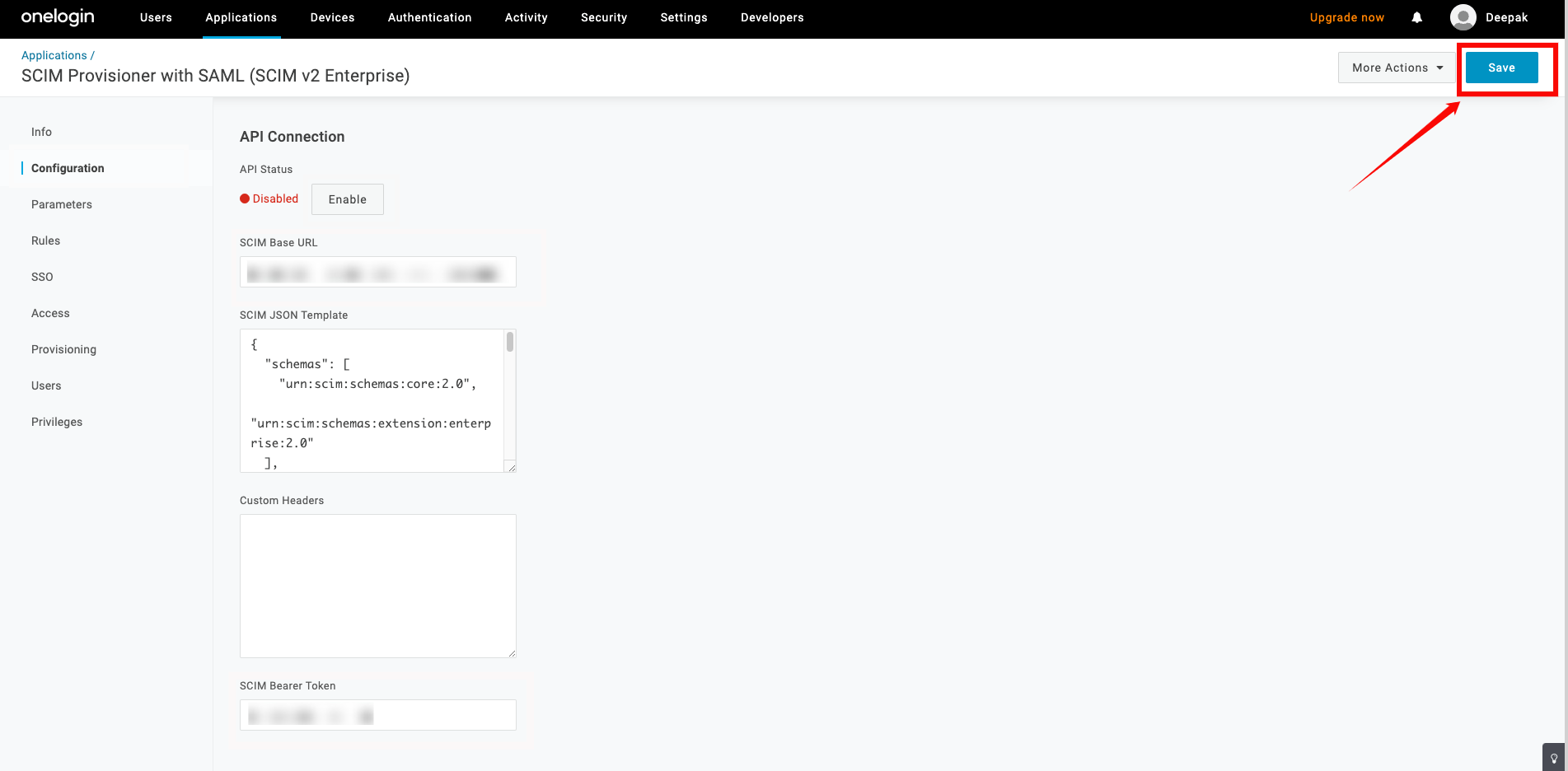Open the SSO tab
This screenshot has height=771, width=1568.
click(42, 277)
